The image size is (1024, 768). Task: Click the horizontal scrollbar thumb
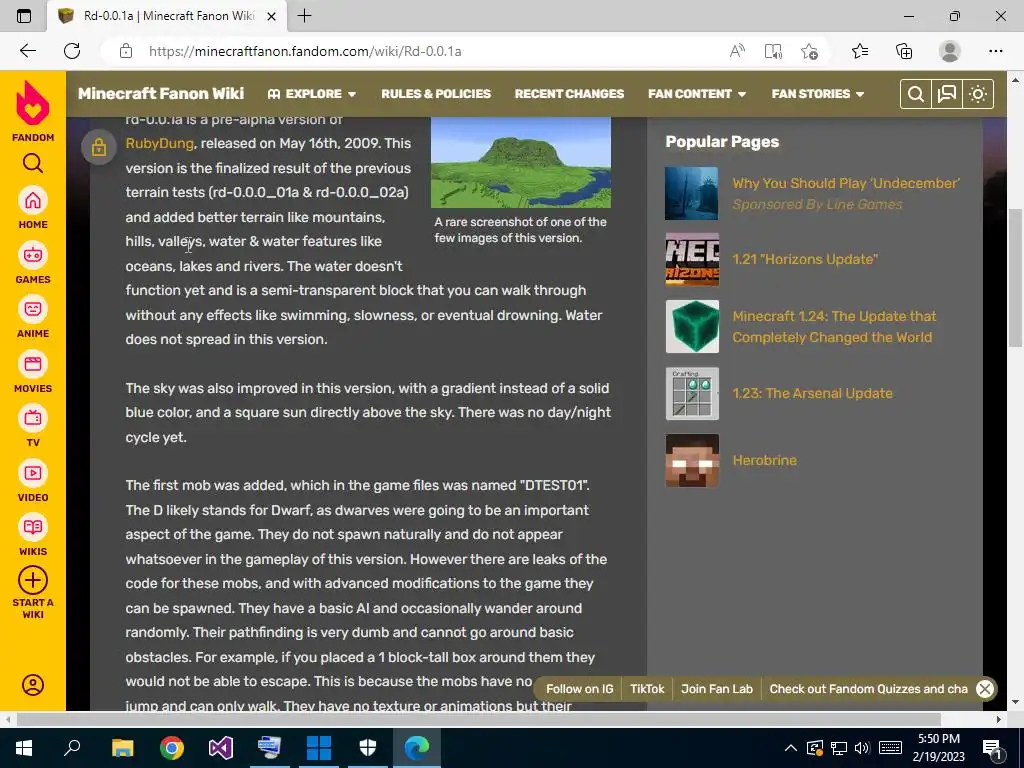(479, 719)
